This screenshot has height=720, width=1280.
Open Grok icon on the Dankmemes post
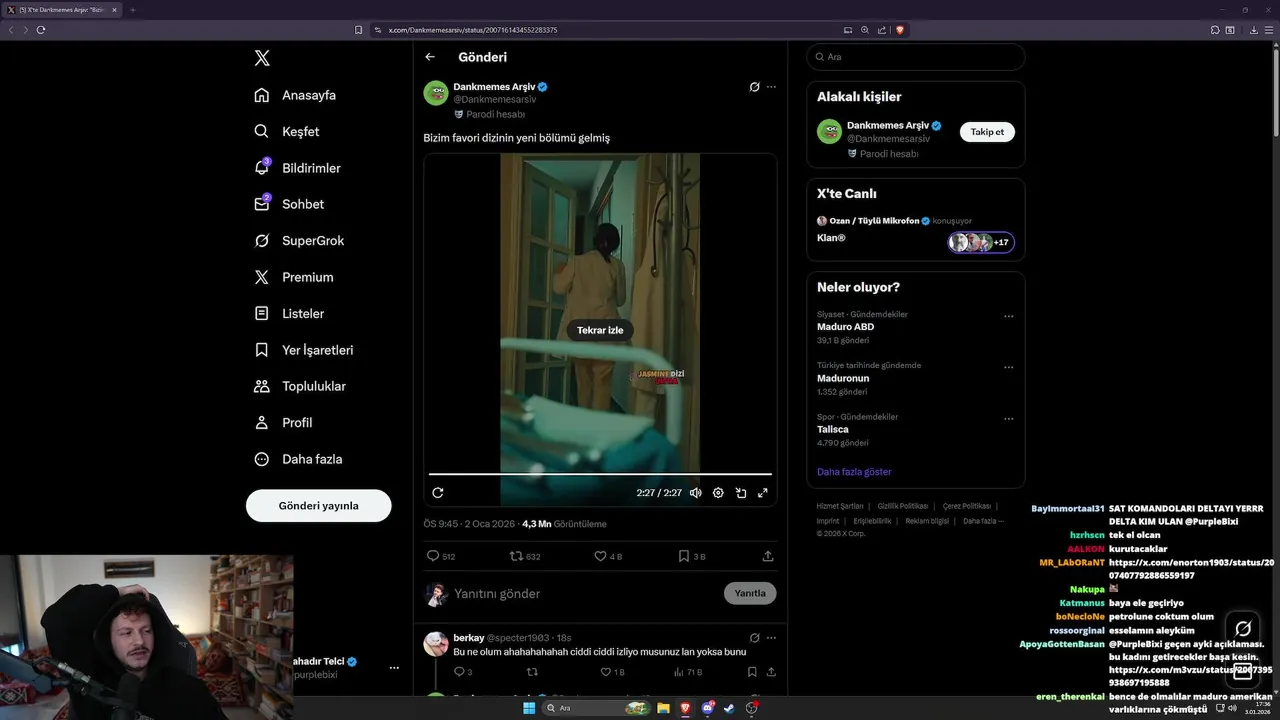point(754,87)
